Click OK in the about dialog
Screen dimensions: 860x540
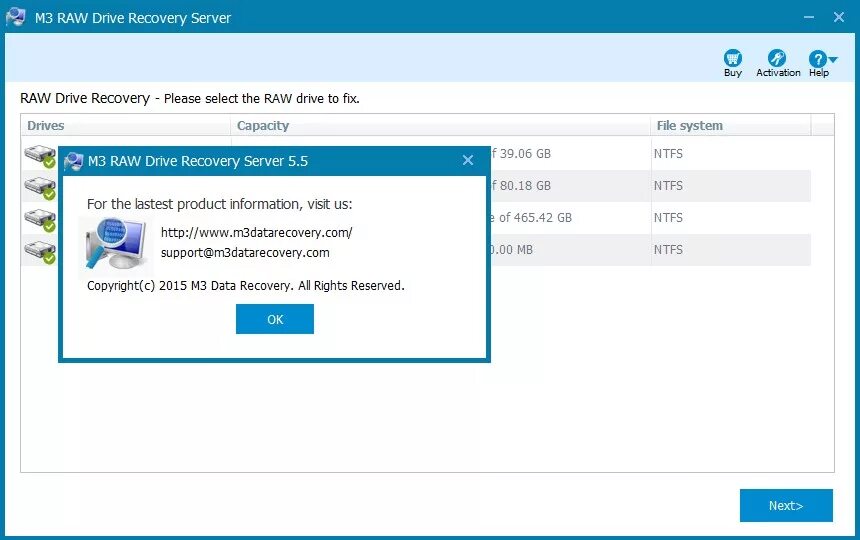[x=275, y=319]
